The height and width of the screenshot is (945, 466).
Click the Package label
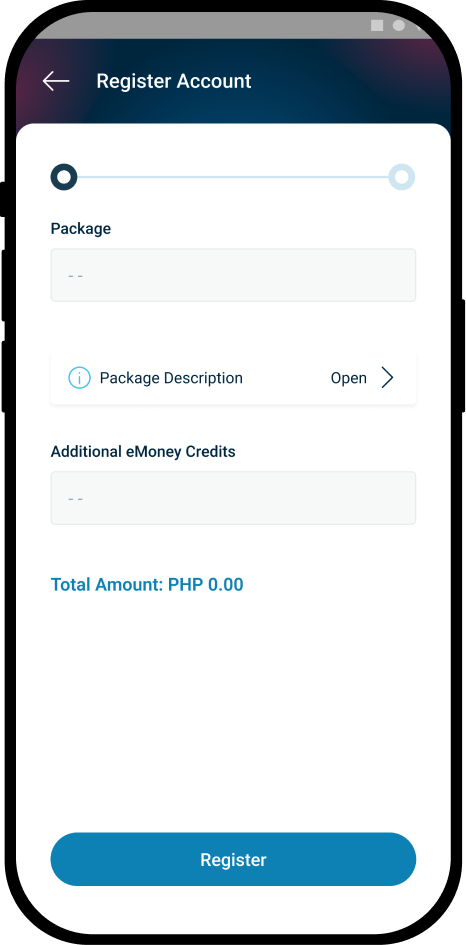(81, 229)
